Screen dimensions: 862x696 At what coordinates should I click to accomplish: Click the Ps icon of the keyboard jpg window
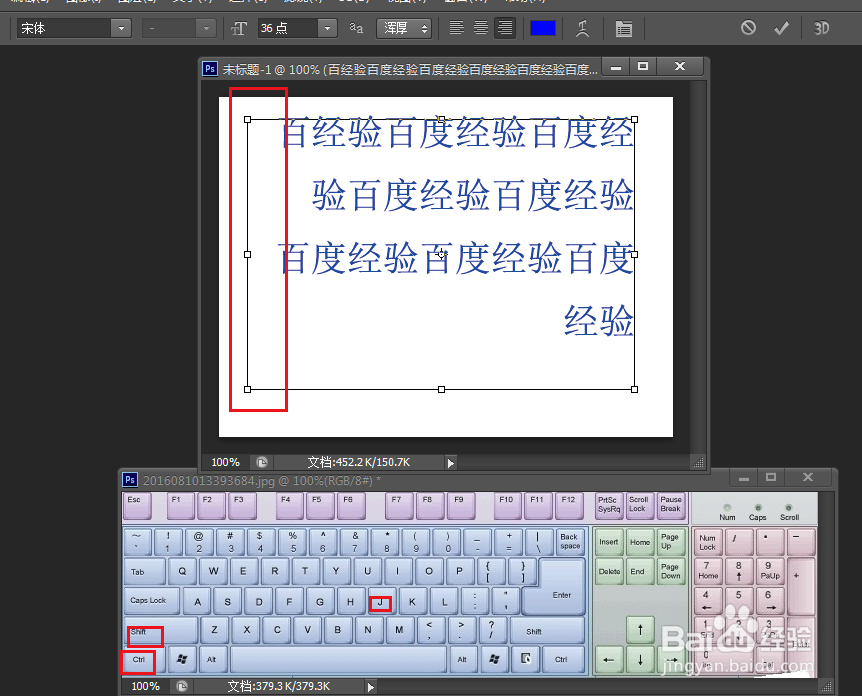[130, 479]
